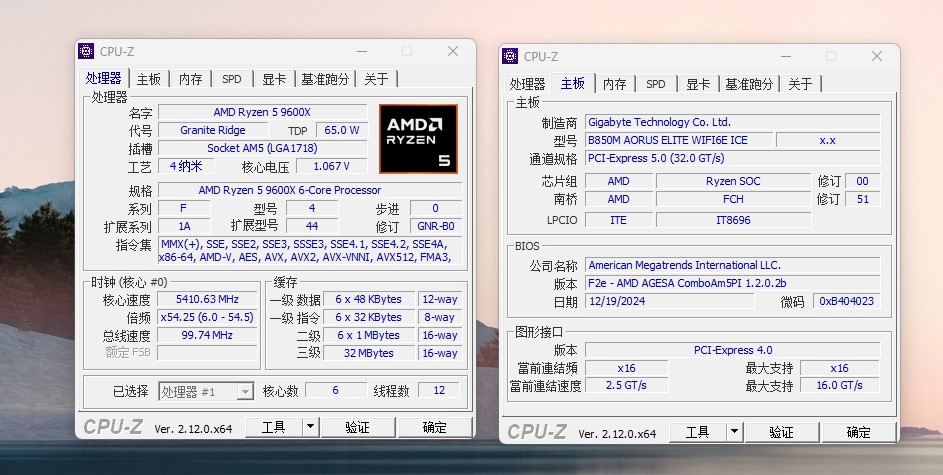Click the B850M AORUS ELITE WIFI6E ICE model
This screenshot has height=475, width=943.
coord(679,140)
